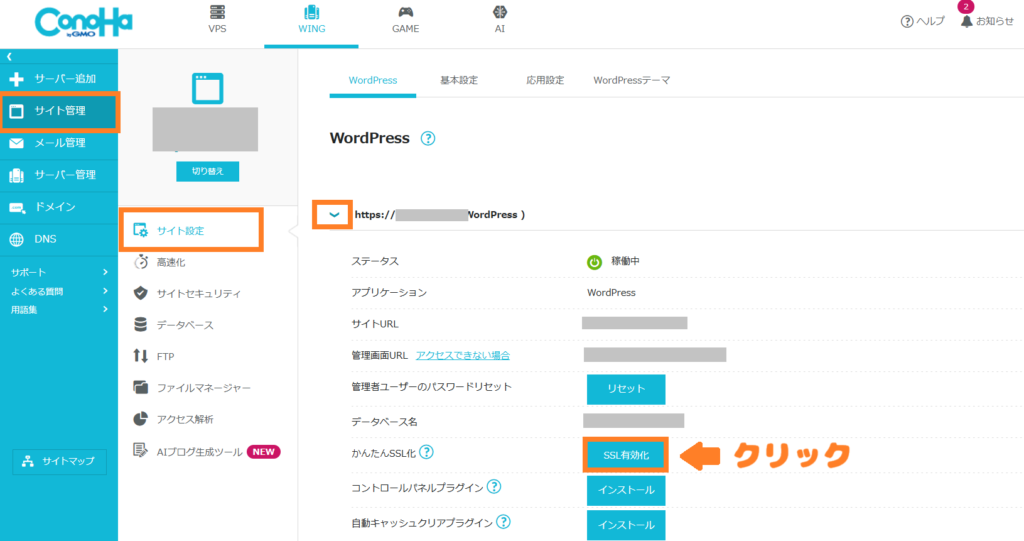1024x541 pixels.
Task: Click help icon beside コントロールパネルプラグイン
Action: pyautogui.click(x=494, y=487)
